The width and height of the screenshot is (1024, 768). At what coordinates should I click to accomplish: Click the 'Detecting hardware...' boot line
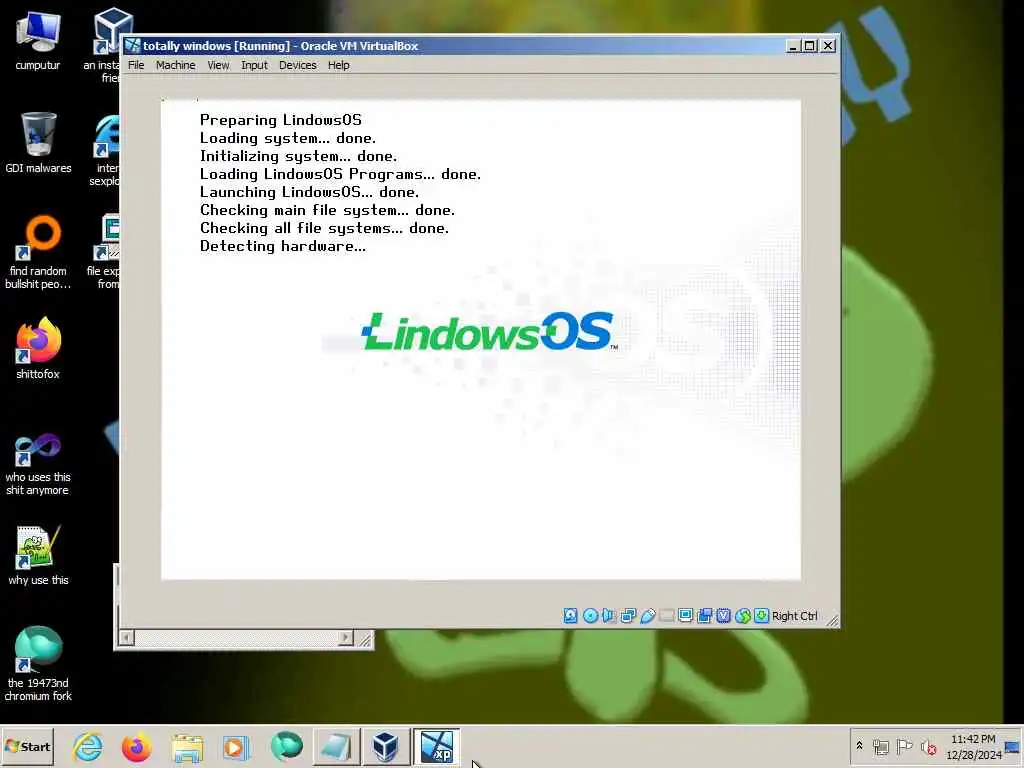tap(283, 246)
